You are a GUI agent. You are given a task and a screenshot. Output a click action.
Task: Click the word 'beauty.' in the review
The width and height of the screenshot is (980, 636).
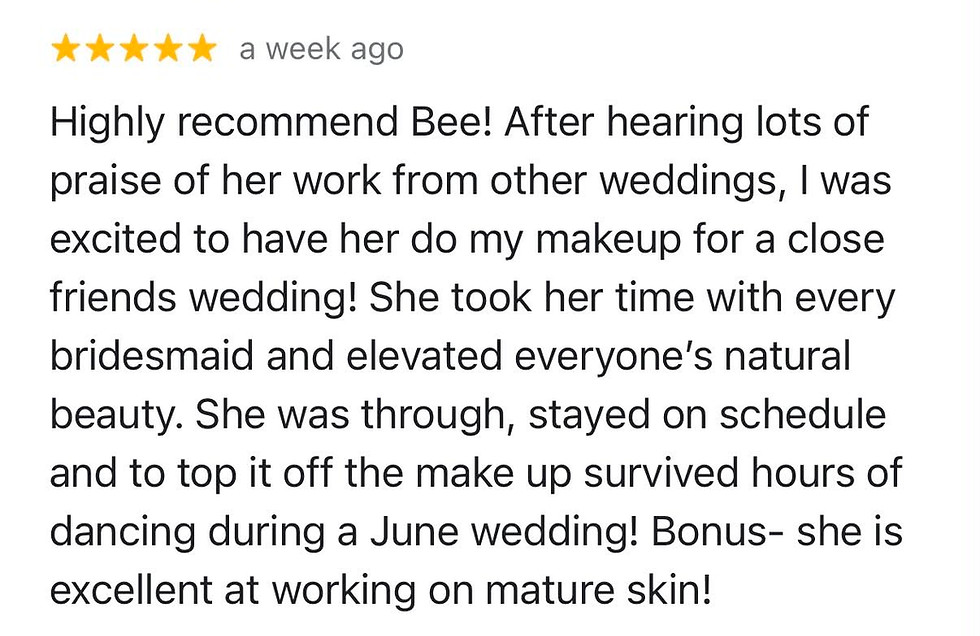(x=117, y=416)
